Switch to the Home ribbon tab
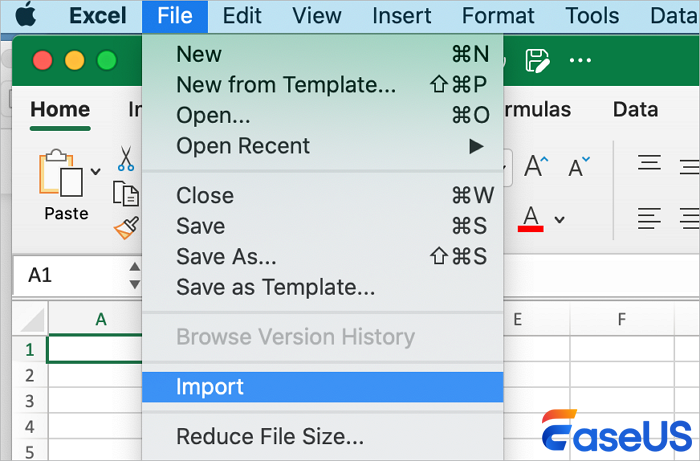 click(60, 110)
